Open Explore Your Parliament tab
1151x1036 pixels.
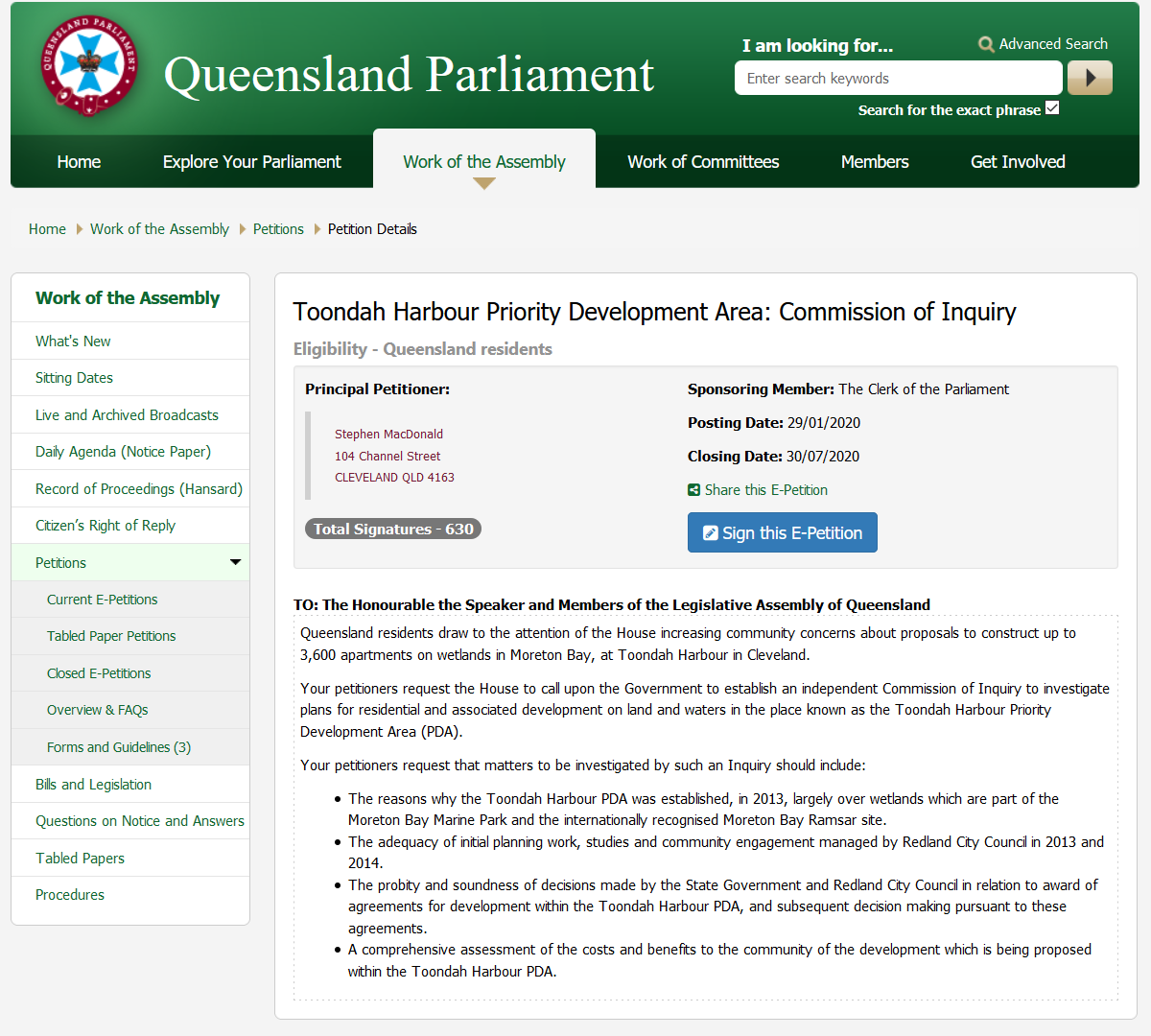(x=251, y=162)
